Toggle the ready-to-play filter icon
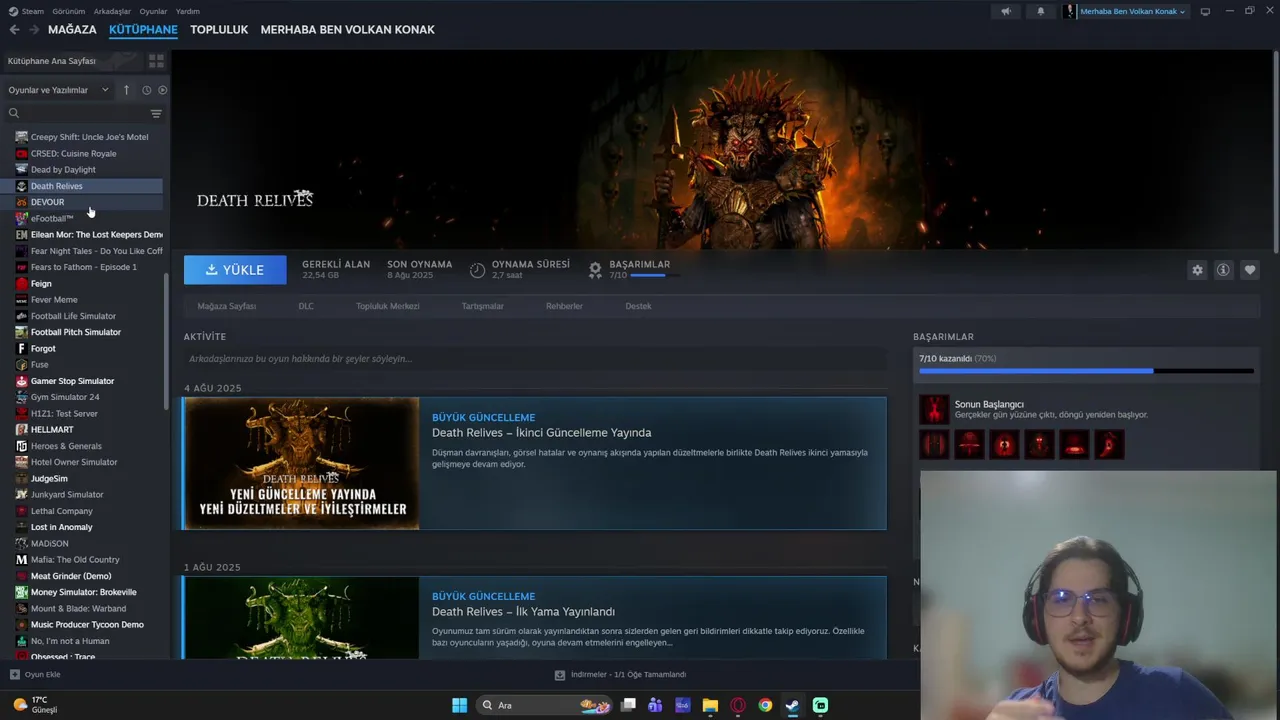Screen dimensions: 1280x720 (x=163, y=90)
